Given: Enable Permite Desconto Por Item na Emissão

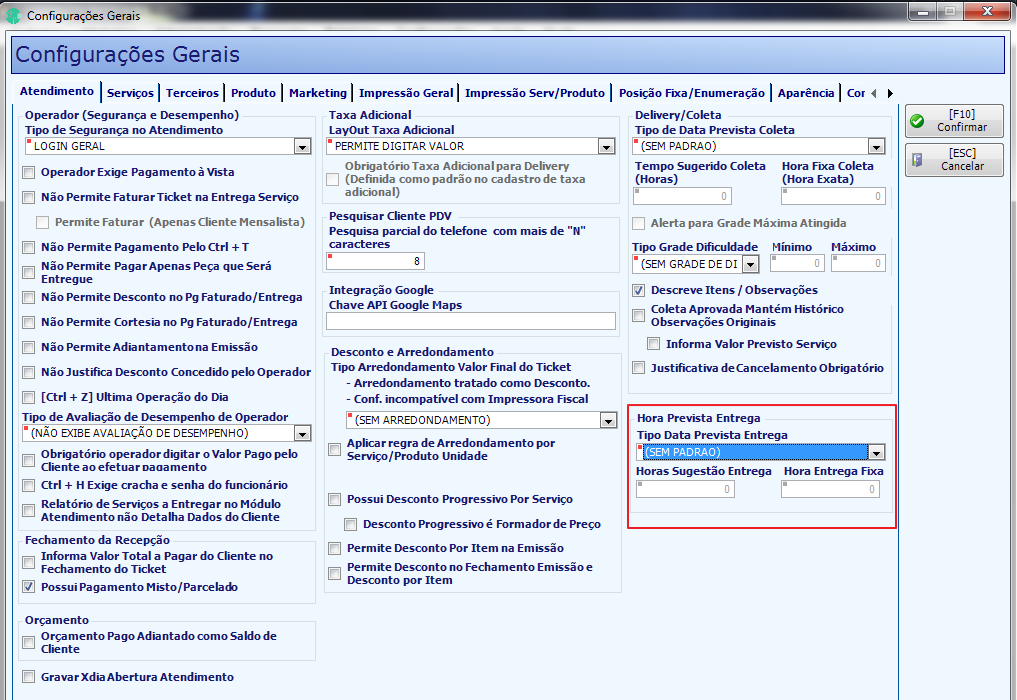Looking at the screenshot, I should pos(335,549).
